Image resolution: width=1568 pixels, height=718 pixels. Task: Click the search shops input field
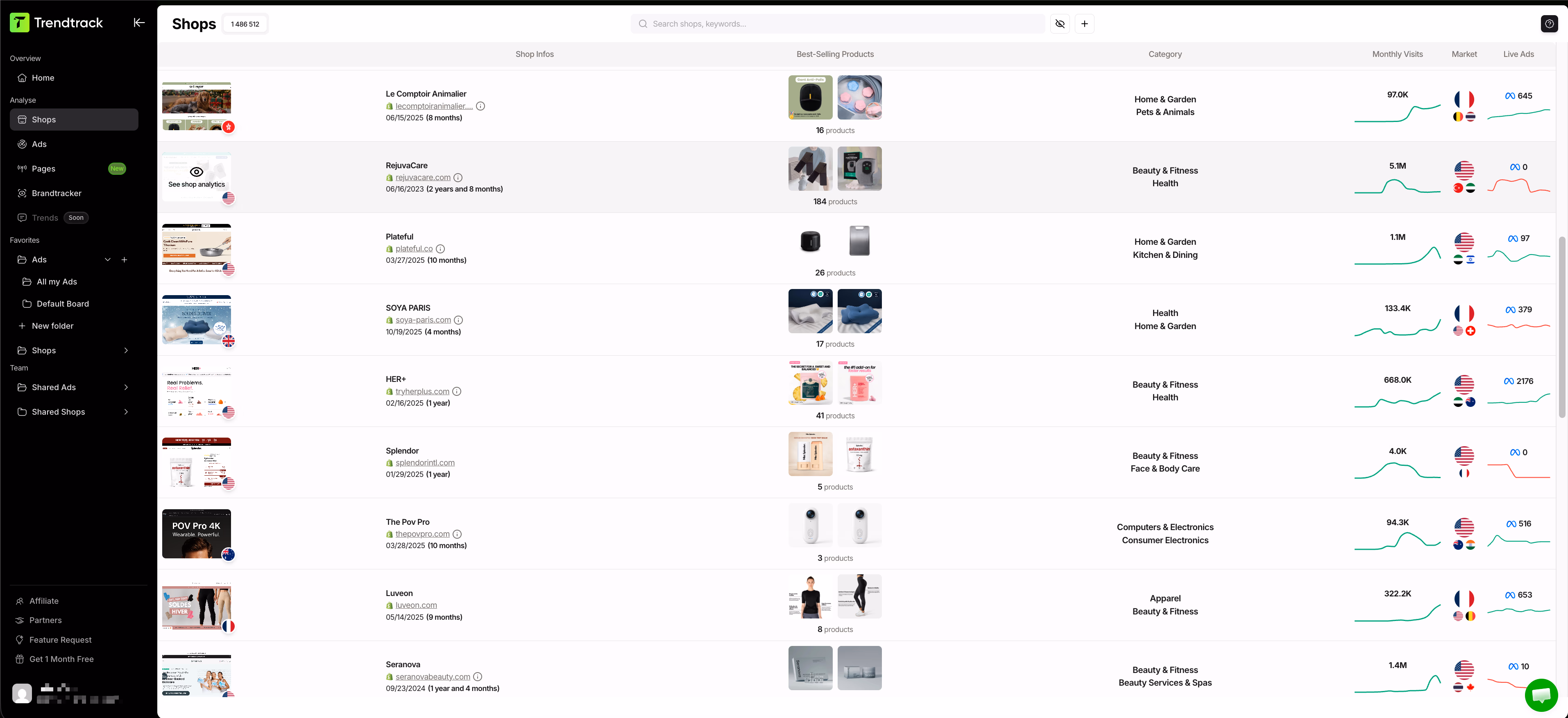[837, 23]
